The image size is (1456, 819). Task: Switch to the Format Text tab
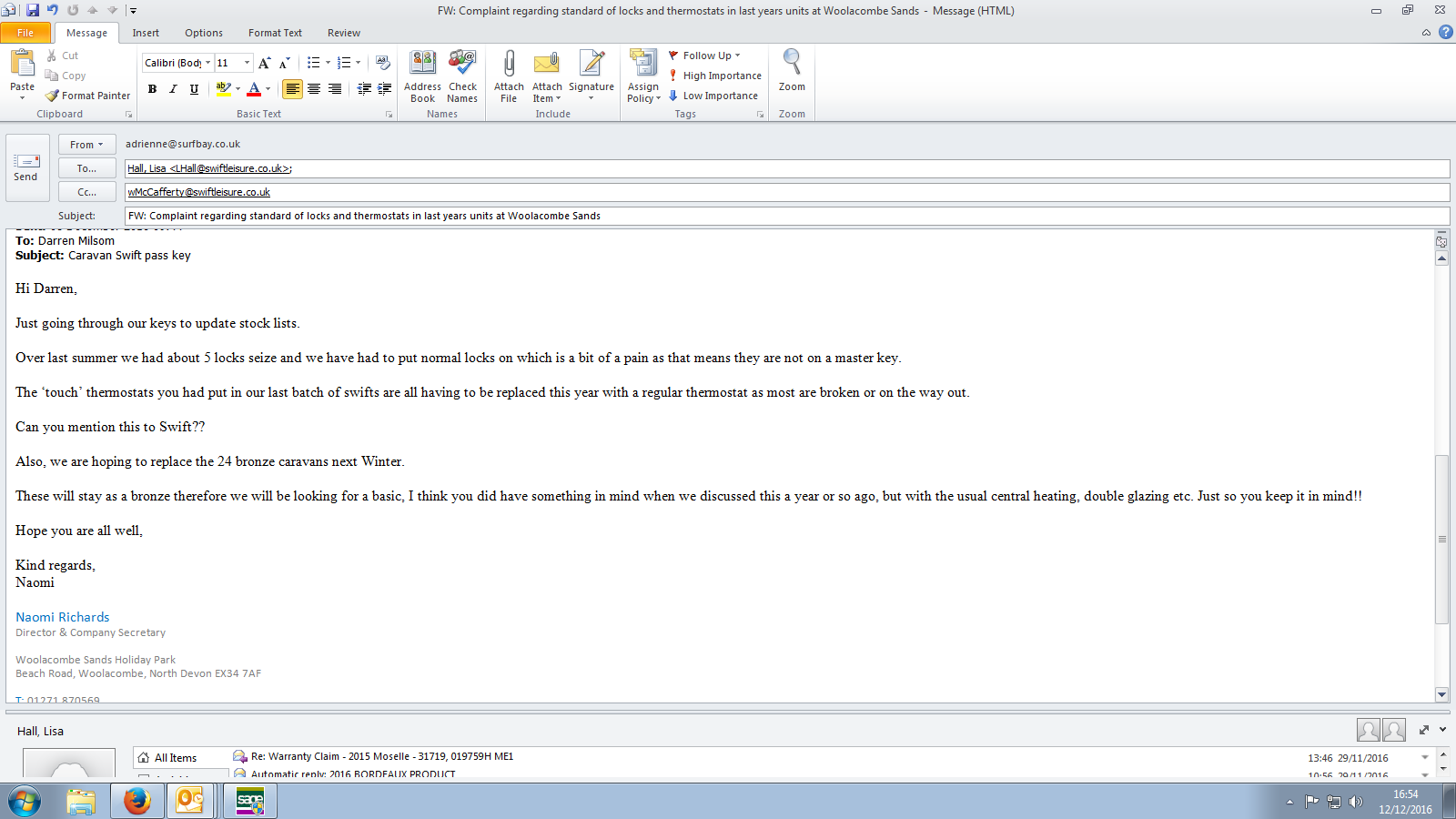click(x=275, y=33)
